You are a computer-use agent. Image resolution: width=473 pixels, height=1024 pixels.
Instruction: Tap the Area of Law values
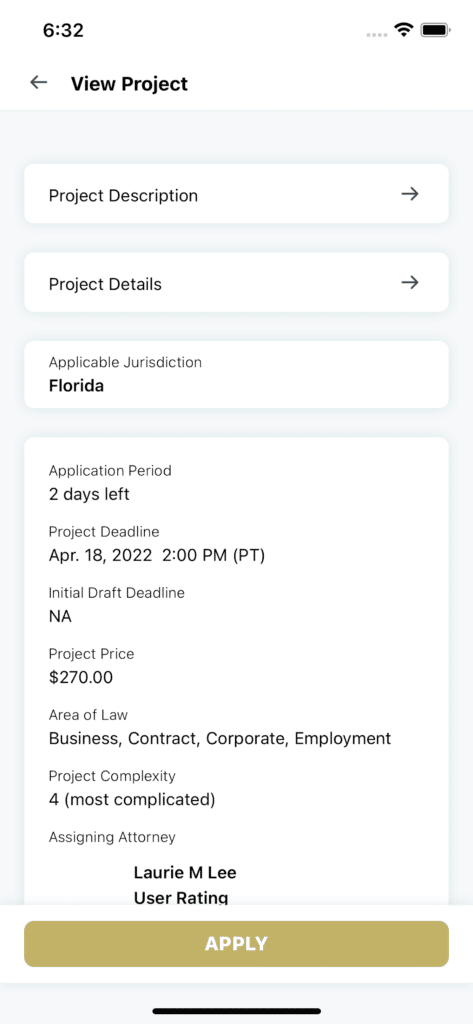pyautogui.click(x=220, y=739)
